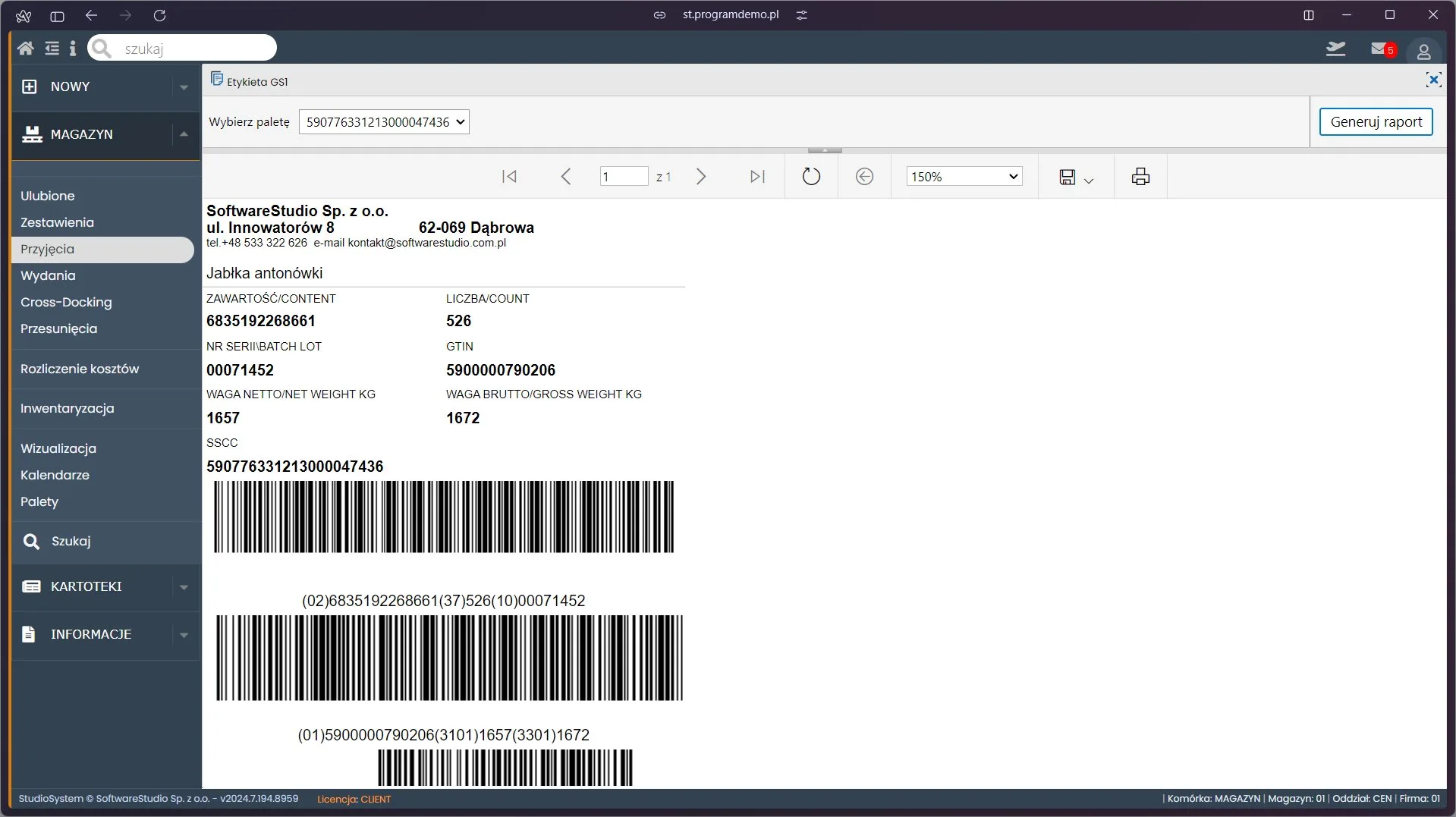Open the airplane landing icon in header

tap(1335, 49)
